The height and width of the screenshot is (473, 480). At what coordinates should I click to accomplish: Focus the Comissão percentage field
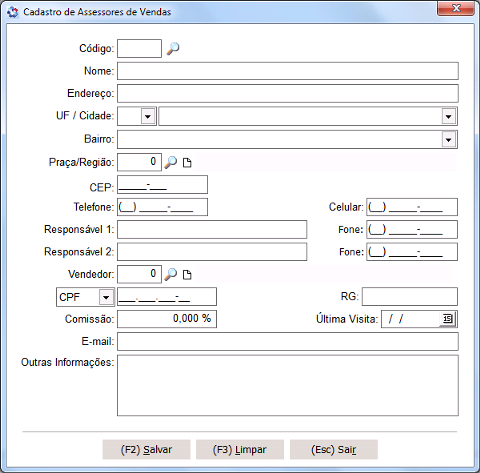tap(167, 319)
